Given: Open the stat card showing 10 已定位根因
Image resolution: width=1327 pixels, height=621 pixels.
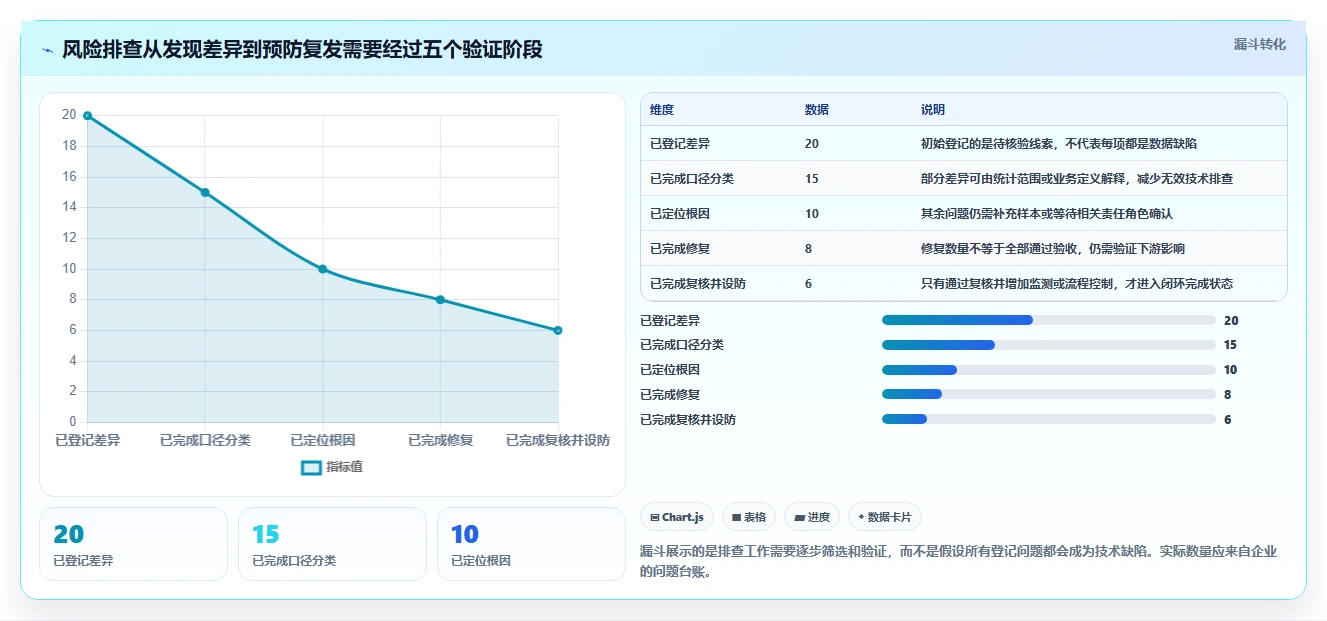Looking at the screenshot, I should click(531, 544).
